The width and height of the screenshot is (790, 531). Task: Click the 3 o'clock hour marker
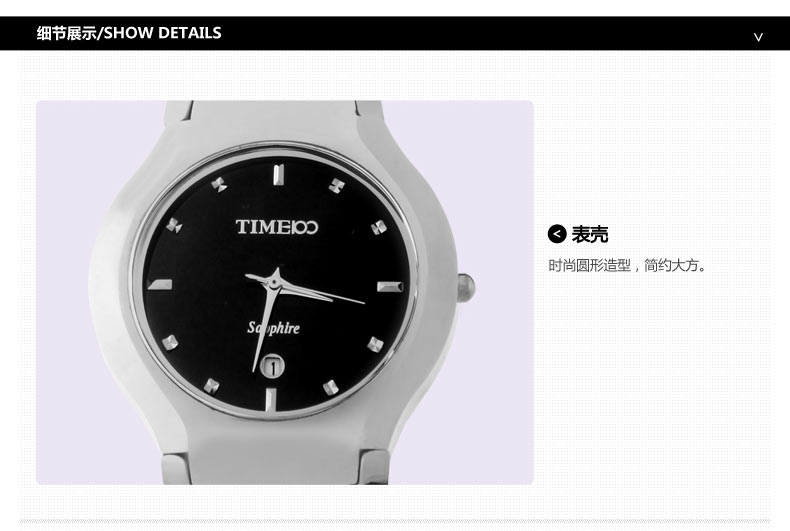point(389,287)
